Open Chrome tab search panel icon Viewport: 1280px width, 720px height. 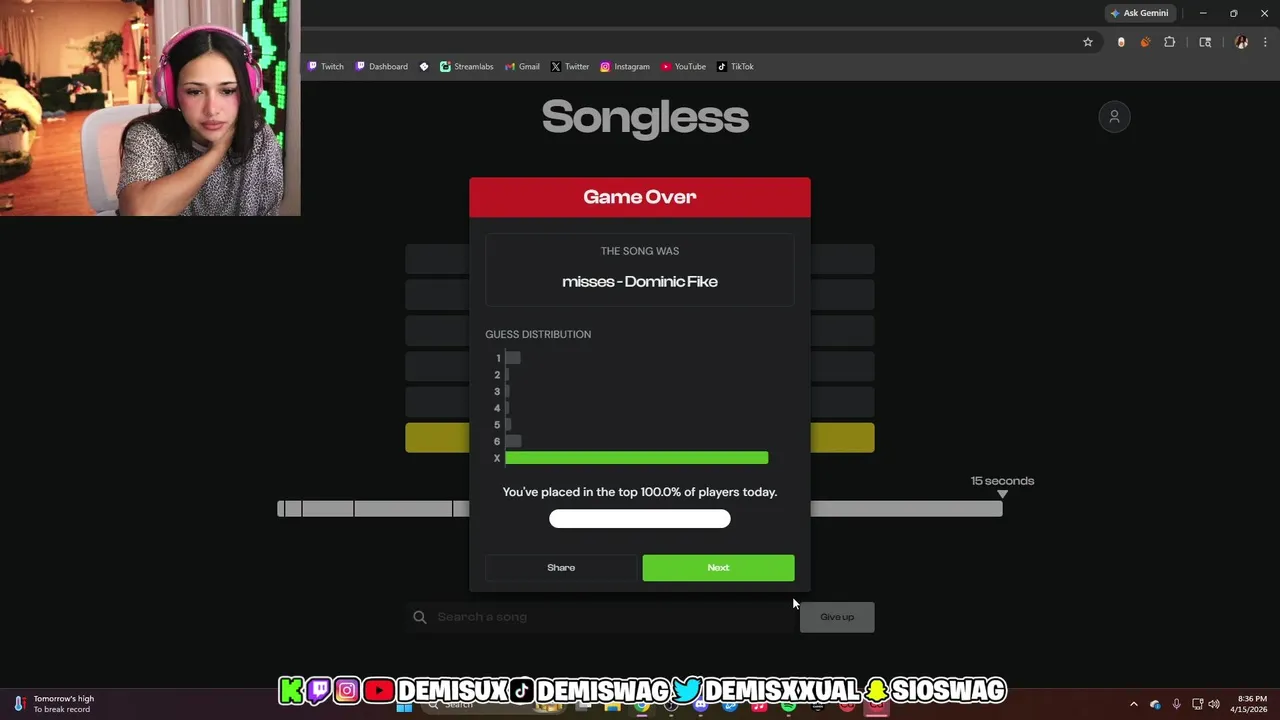click(1205, 42)
